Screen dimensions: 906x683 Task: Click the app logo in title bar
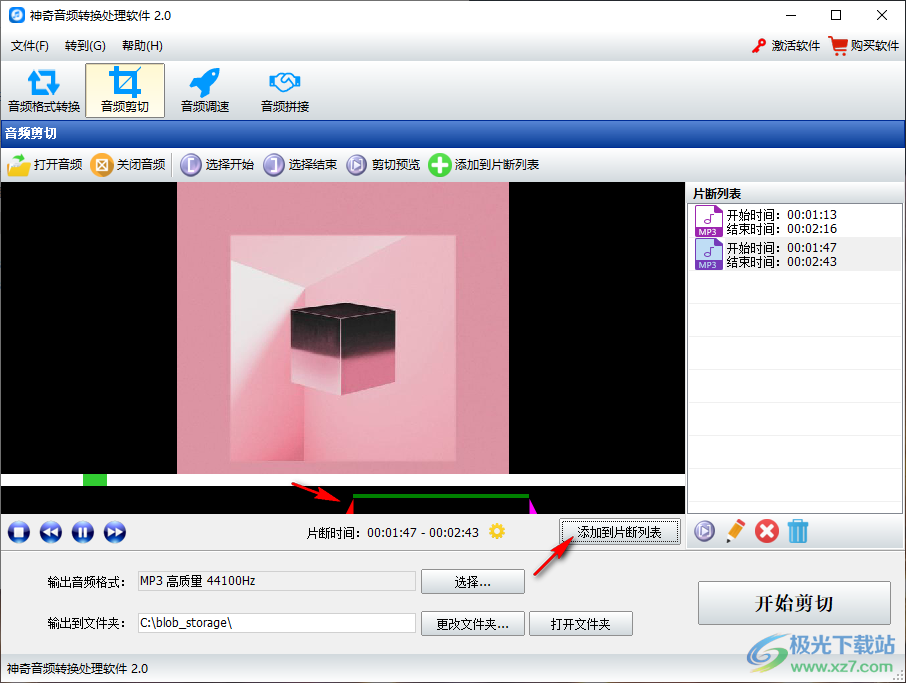(x=17, y=15)
